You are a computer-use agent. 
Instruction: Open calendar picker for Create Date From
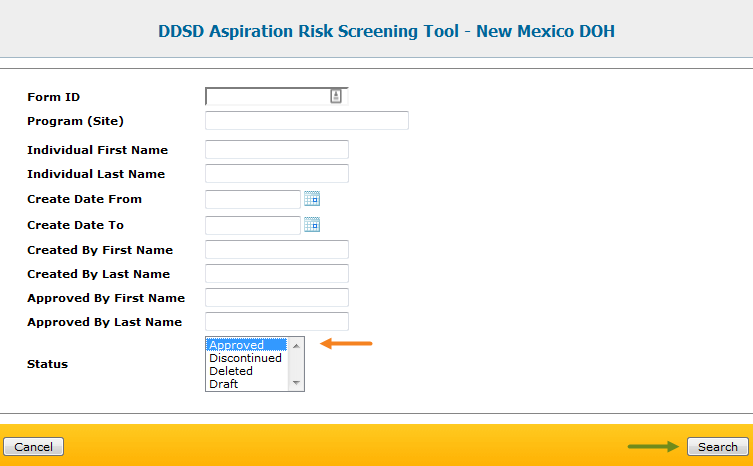coord(312,198)
